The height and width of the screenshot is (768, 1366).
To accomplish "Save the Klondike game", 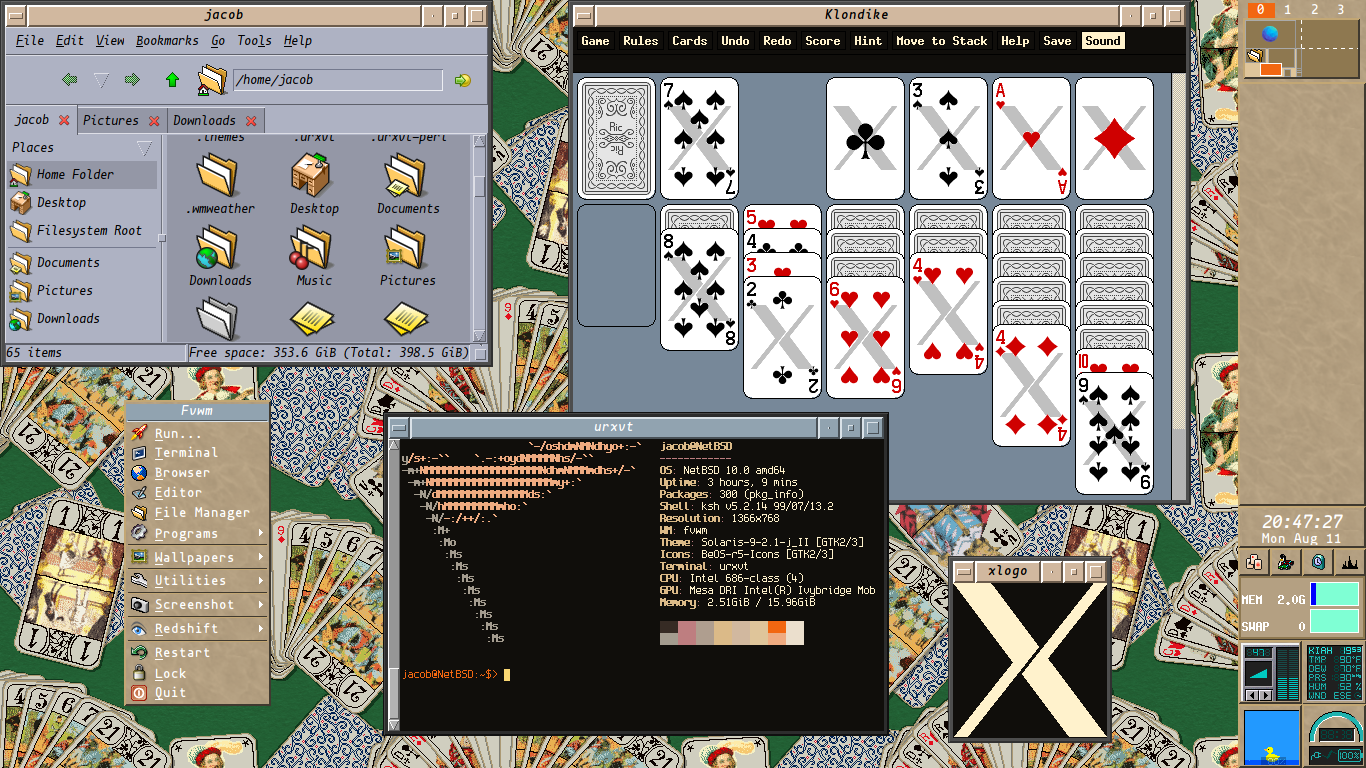I will [1057, 41].
